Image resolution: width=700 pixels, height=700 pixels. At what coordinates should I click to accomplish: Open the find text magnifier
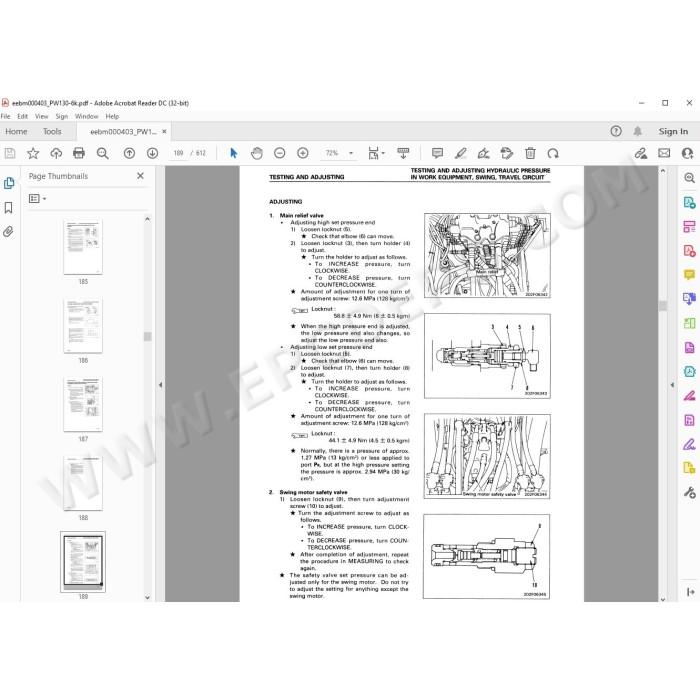(x=103, y=154)
